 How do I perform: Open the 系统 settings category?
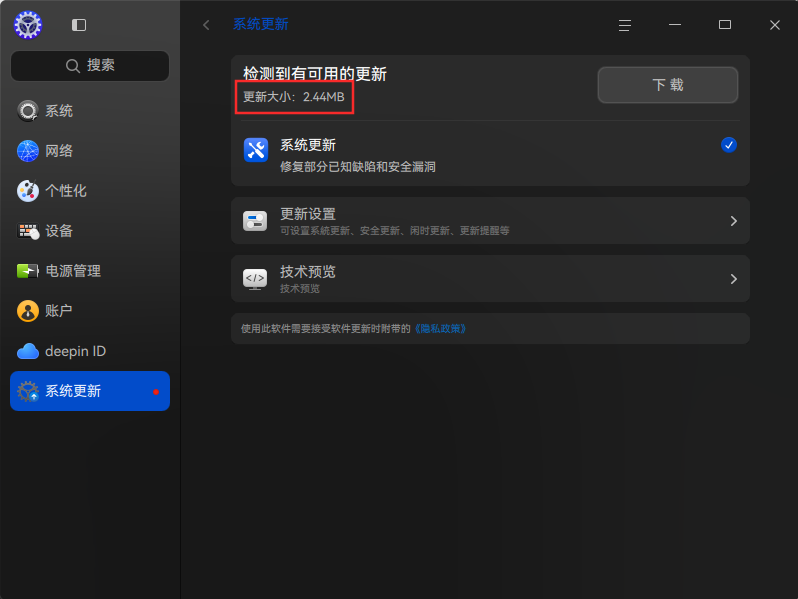(x=90, y=111)
